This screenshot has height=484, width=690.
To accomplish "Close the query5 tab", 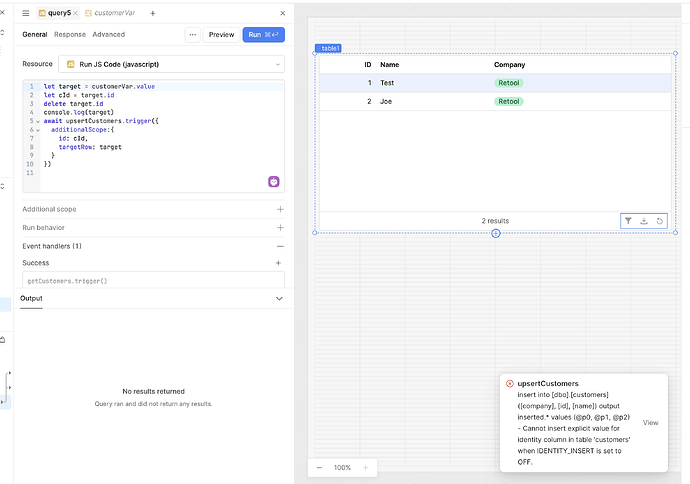I will (x=76, y=13).
